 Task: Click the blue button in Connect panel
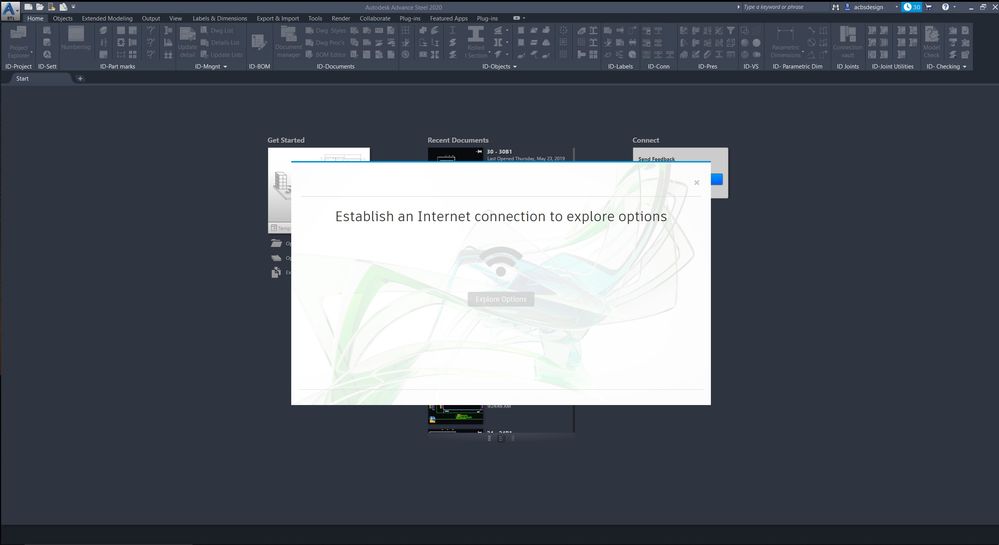pyautogui.click(x=717, y=179)
